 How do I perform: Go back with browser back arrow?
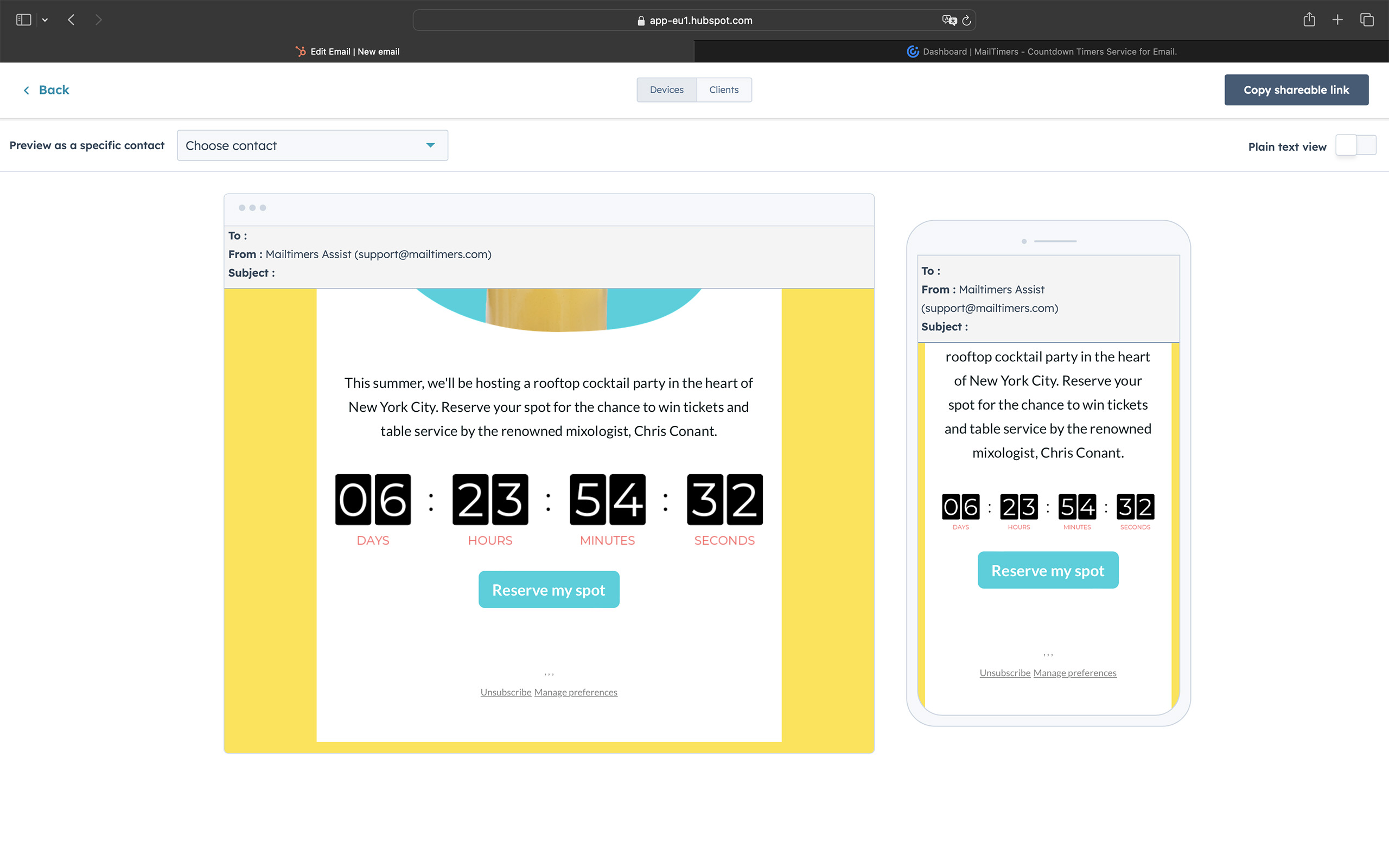[x=71, y=20]
